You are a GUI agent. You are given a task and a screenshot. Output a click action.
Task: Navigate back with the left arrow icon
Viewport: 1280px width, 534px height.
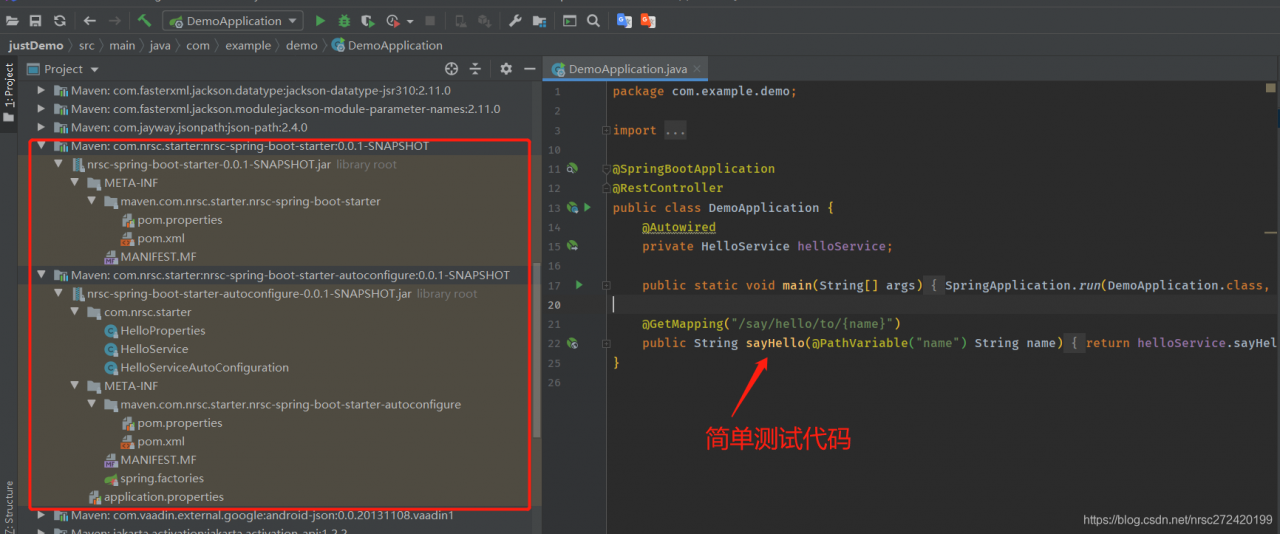pos(90,20)
